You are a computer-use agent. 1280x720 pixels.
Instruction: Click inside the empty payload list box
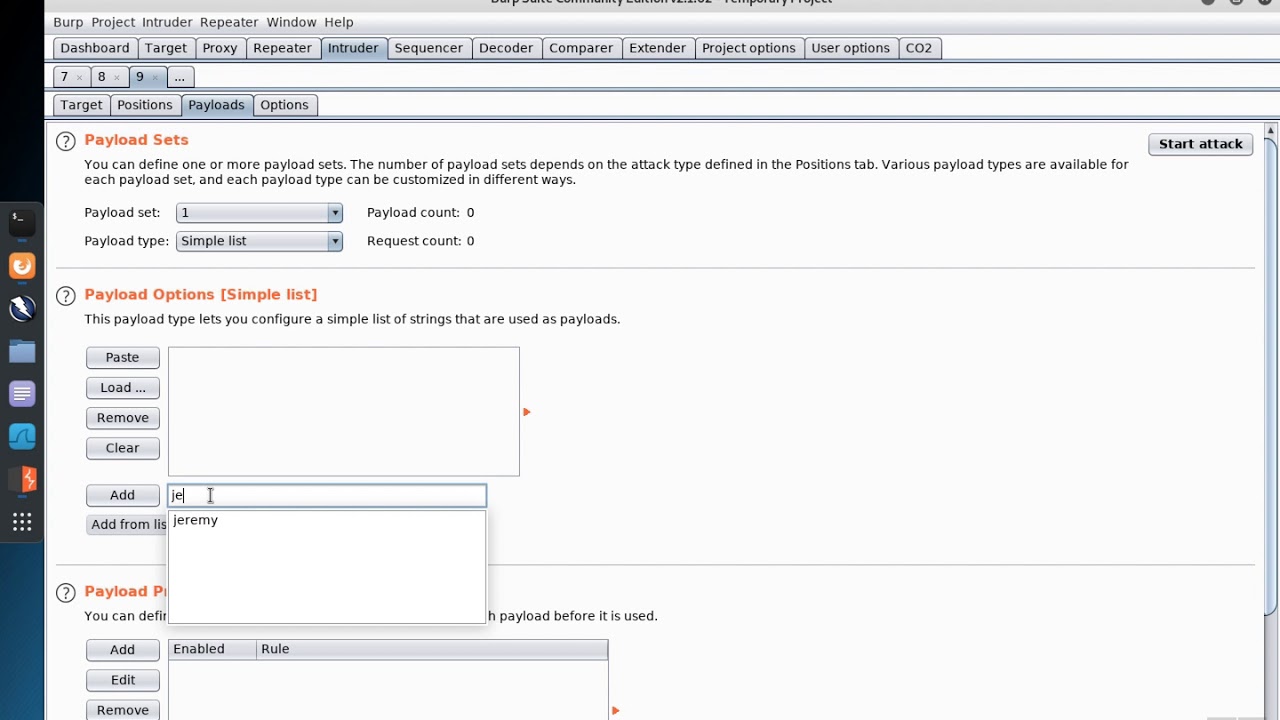344,411
